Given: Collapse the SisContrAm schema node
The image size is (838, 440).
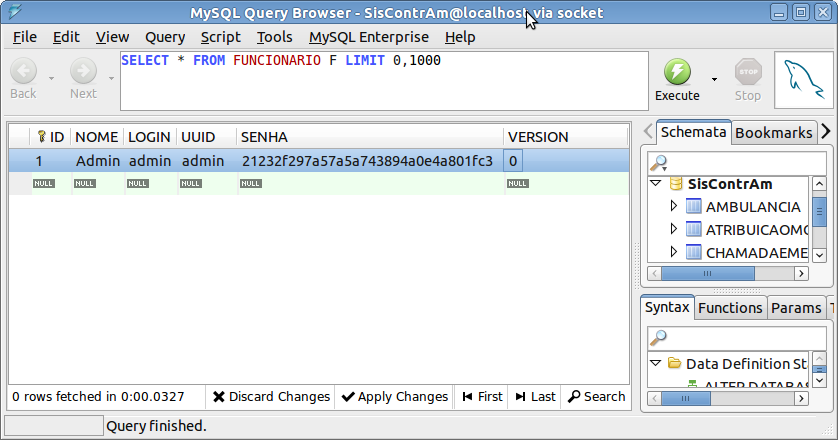Looking at the screenshot, I should 656,183.
